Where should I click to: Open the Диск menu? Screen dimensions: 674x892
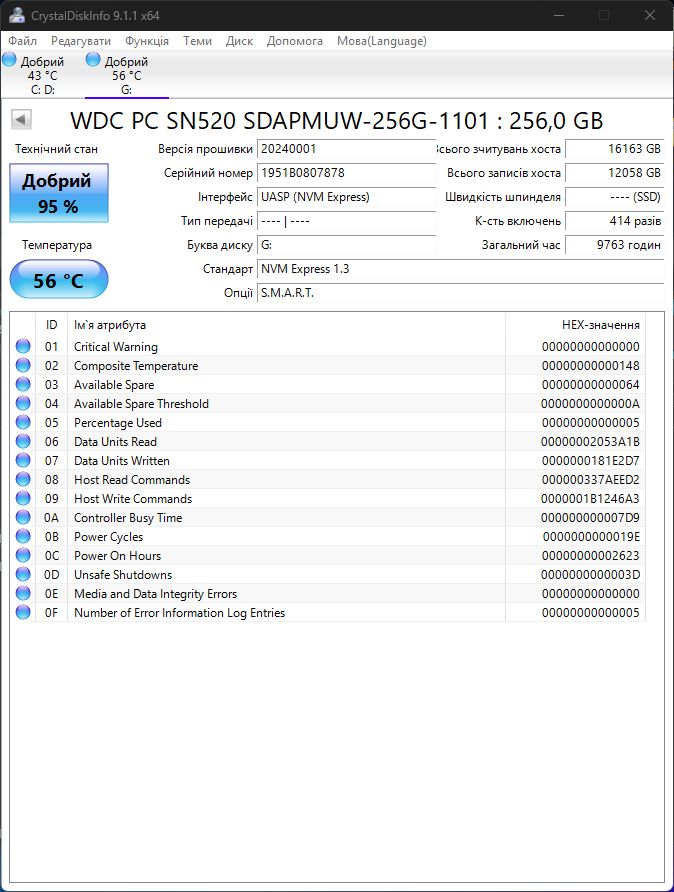click(239, 41)
